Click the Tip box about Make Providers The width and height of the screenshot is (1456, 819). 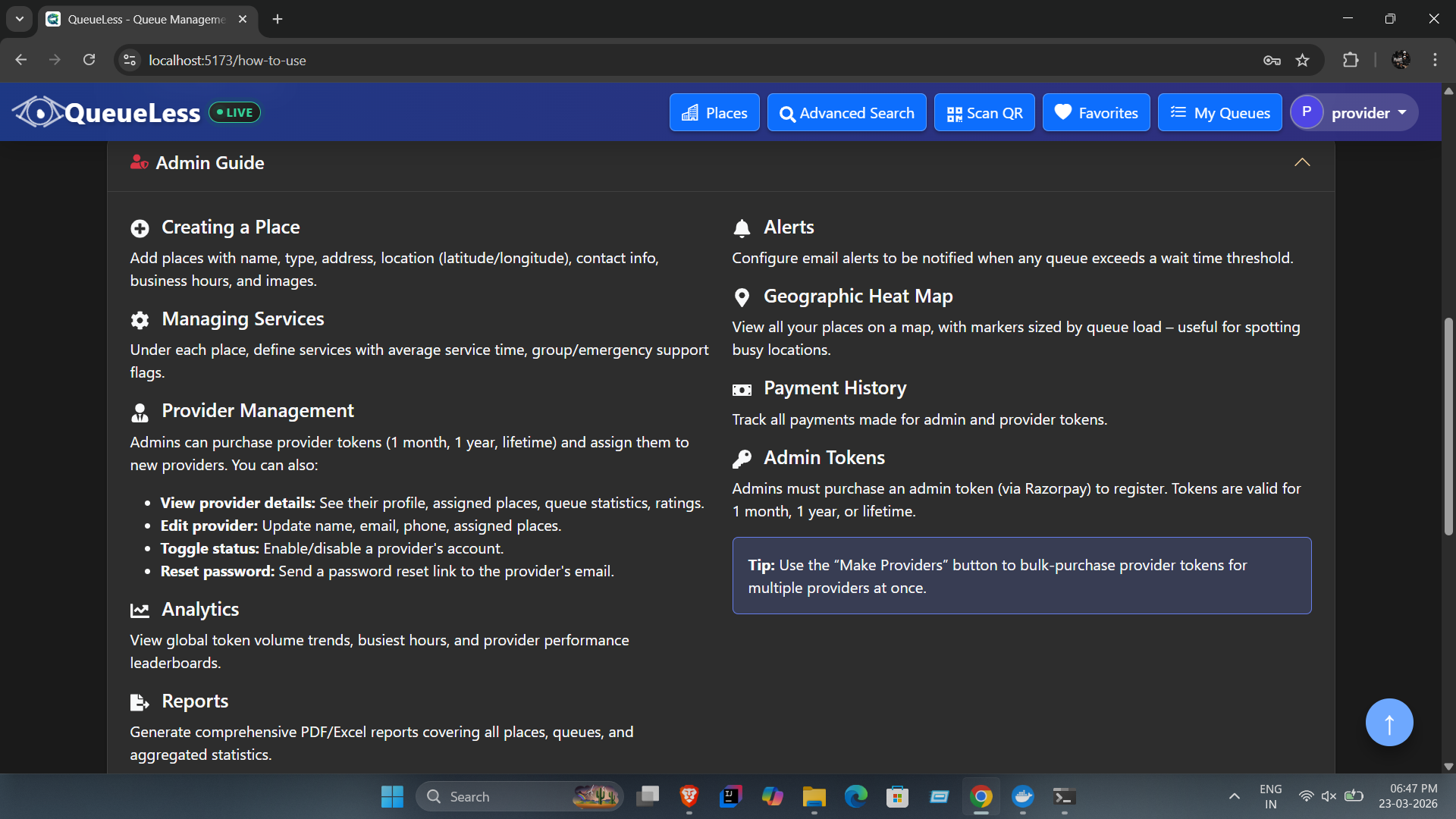[x=1021, y=576]
